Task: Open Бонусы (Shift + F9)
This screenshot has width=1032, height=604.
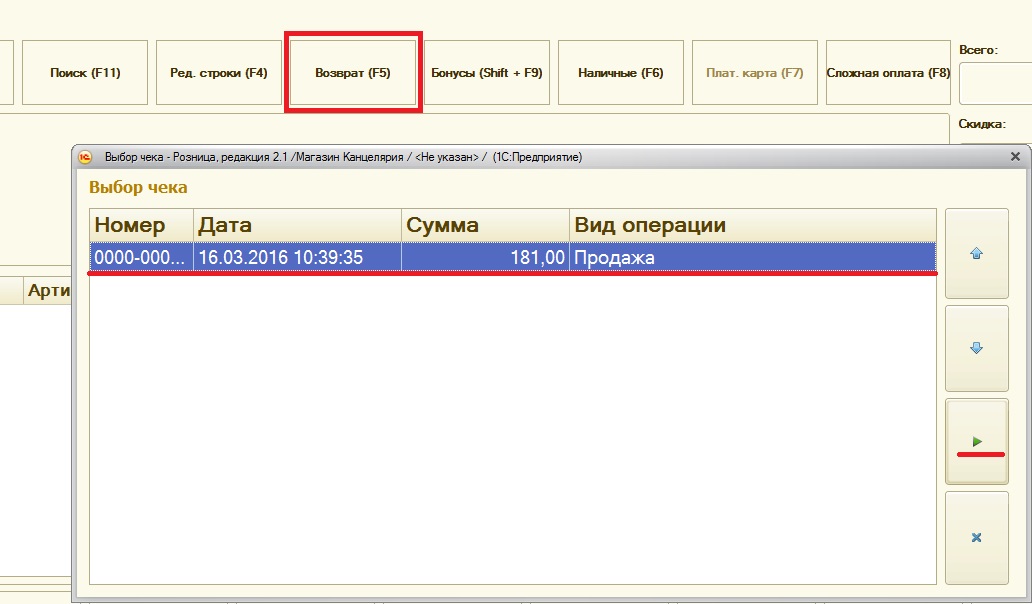Action: click(486, 72)
